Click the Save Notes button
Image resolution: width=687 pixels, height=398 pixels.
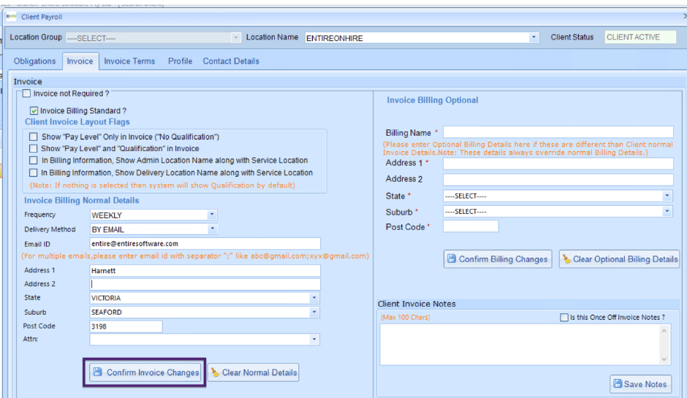(641, 384)
